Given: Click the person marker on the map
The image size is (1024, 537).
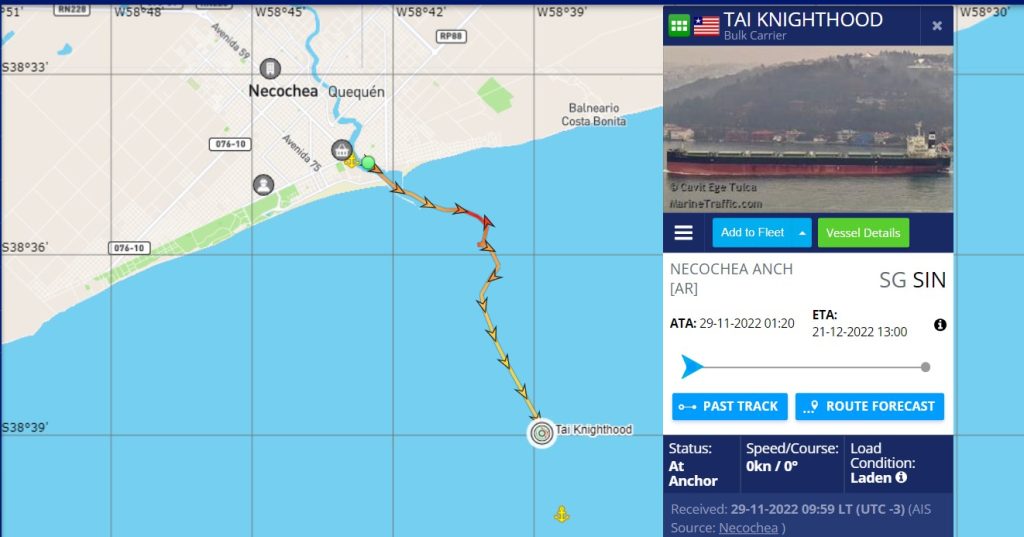Looking at the screenshot, I should (x=263, y=185).
